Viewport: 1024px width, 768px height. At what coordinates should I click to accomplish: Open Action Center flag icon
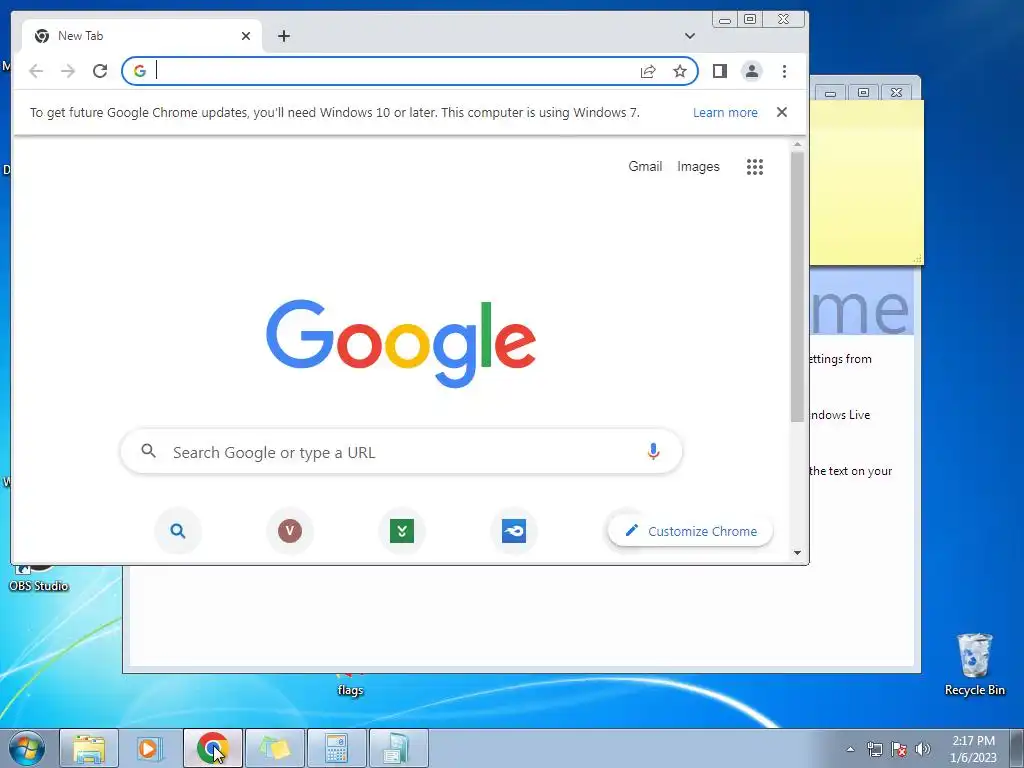click(899, 749)
